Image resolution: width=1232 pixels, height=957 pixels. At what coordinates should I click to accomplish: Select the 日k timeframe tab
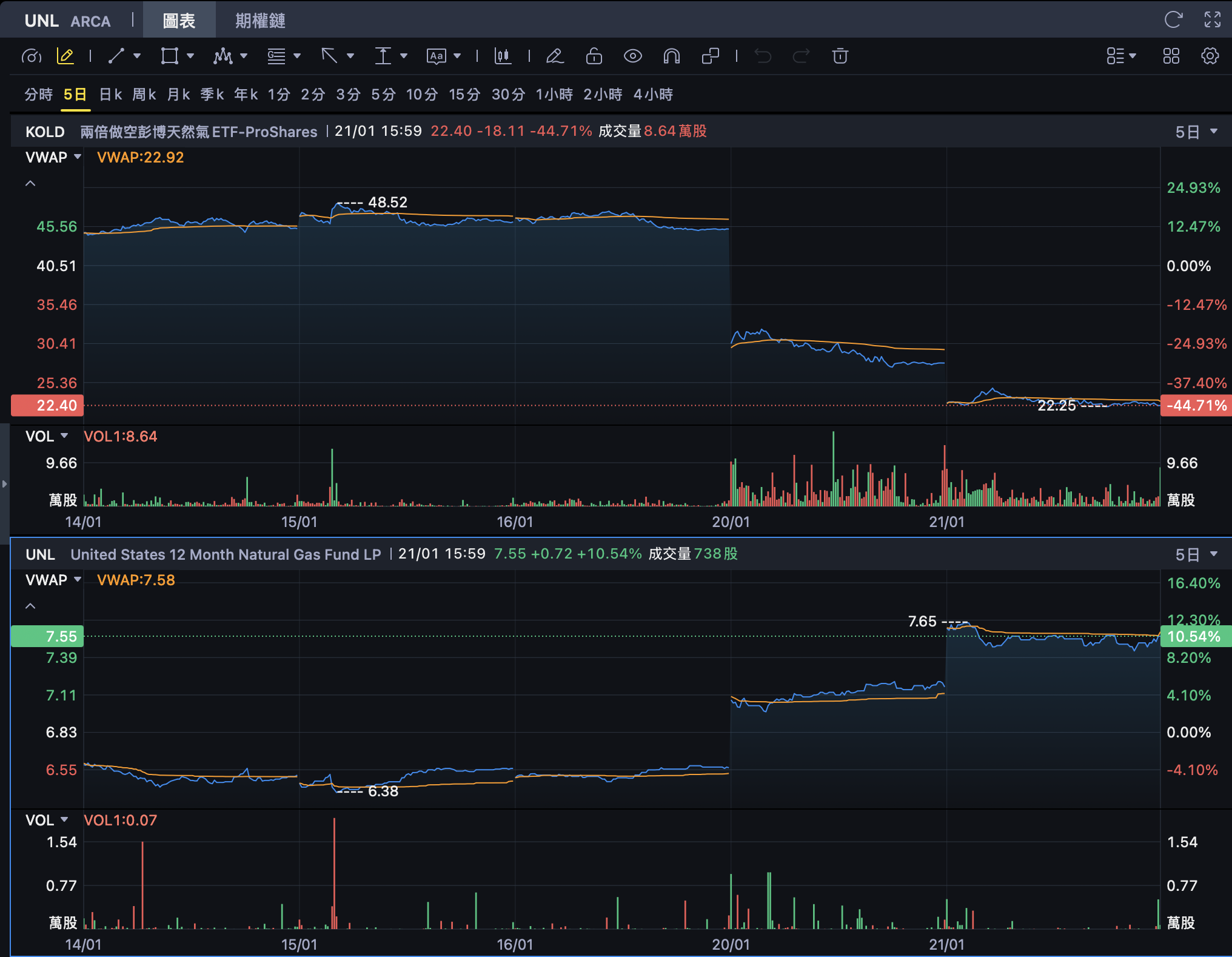pyautogui.click(x=110, y=95)
